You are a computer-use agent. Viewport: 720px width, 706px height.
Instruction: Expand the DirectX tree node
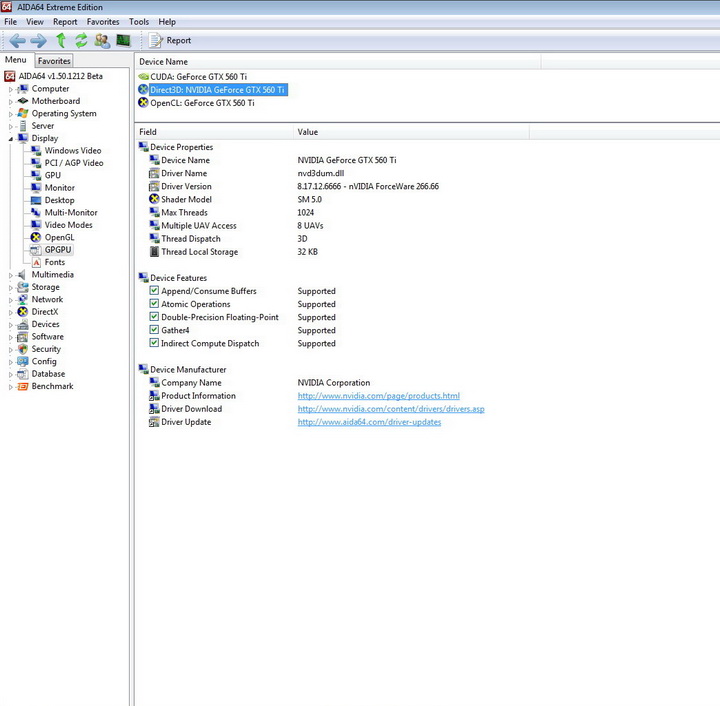coord(11,313)
